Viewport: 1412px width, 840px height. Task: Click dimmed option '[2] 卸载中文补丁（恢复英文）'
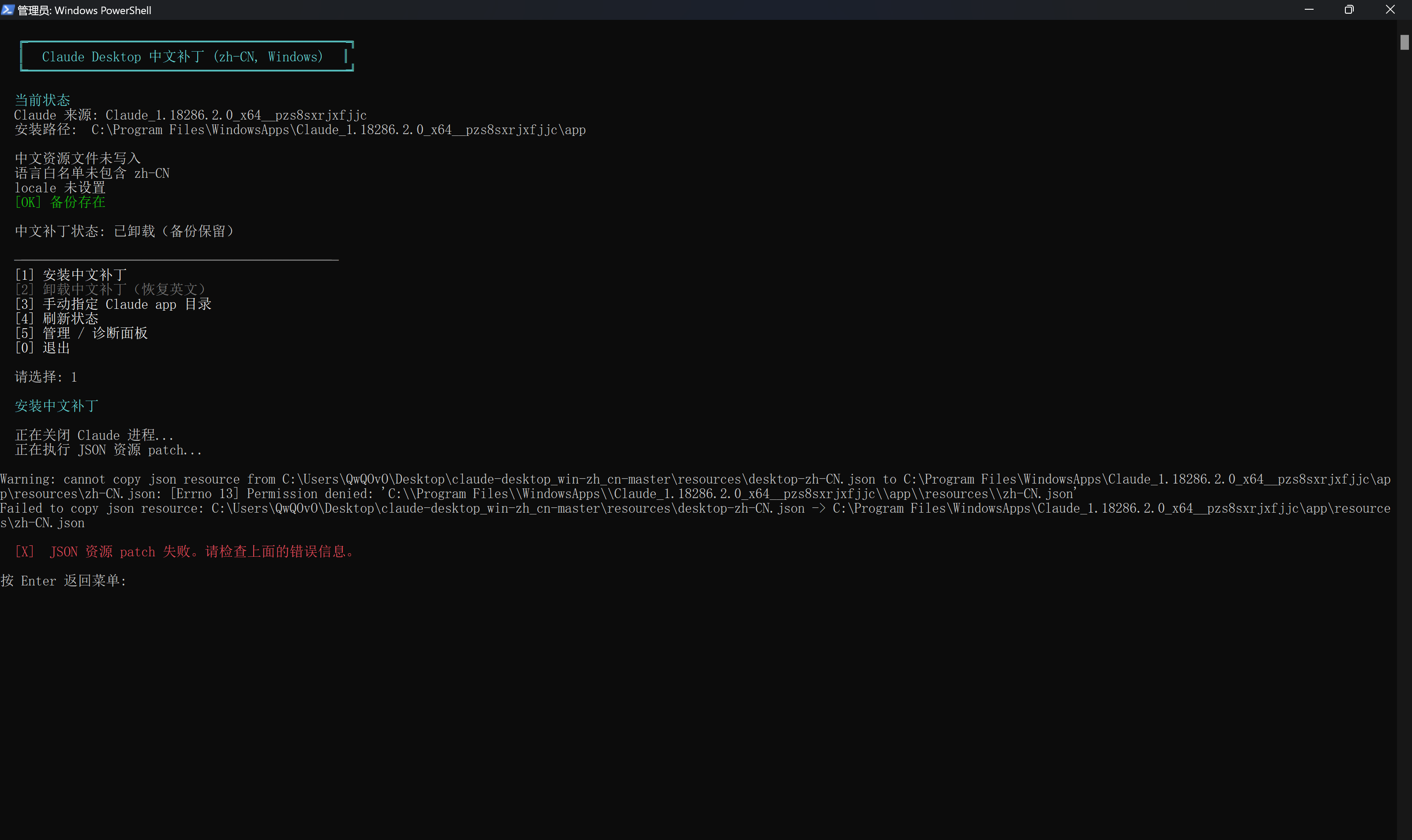110,289
